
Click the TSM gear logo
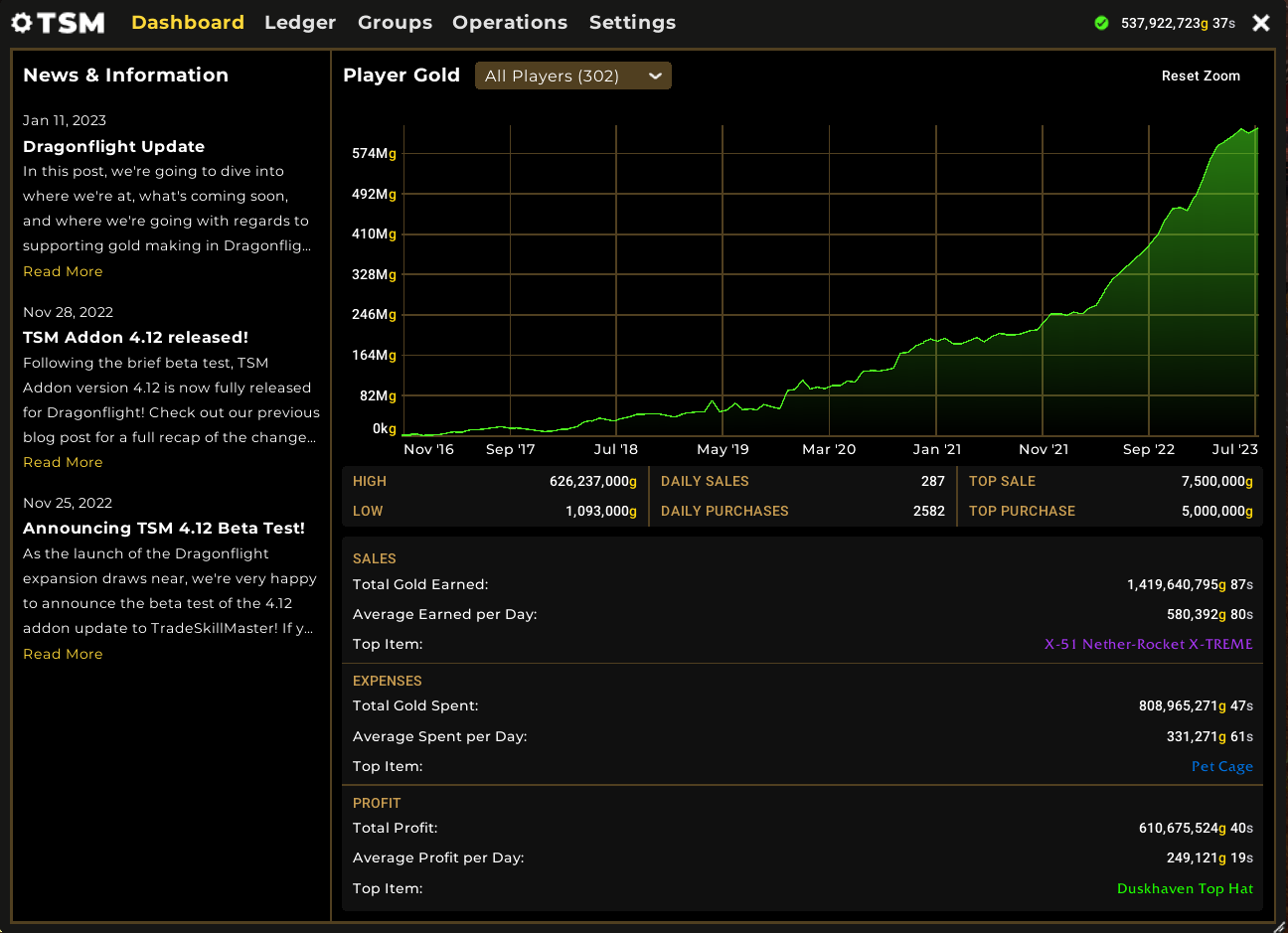click(19, 21)
